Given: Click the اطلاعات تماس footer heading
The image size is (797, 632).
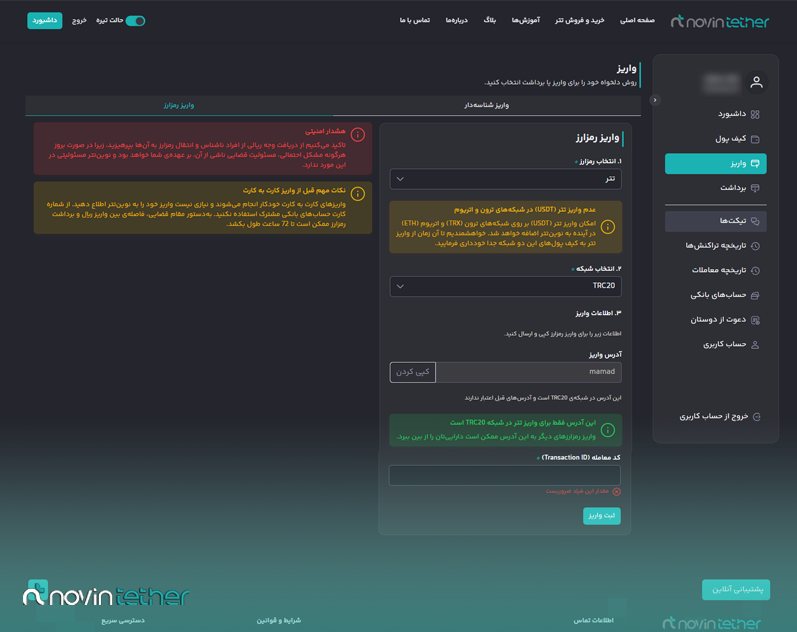Looking at the screenshot, I should 594,620.
